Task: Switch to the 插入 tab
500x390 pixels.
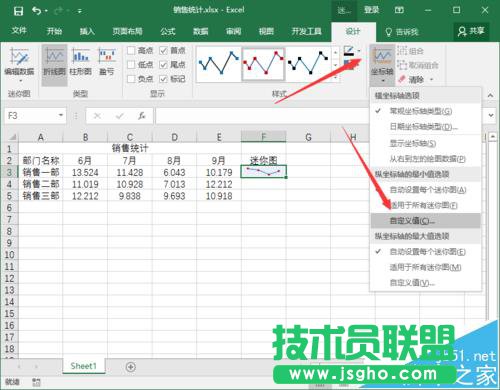Action: (87, 31)
